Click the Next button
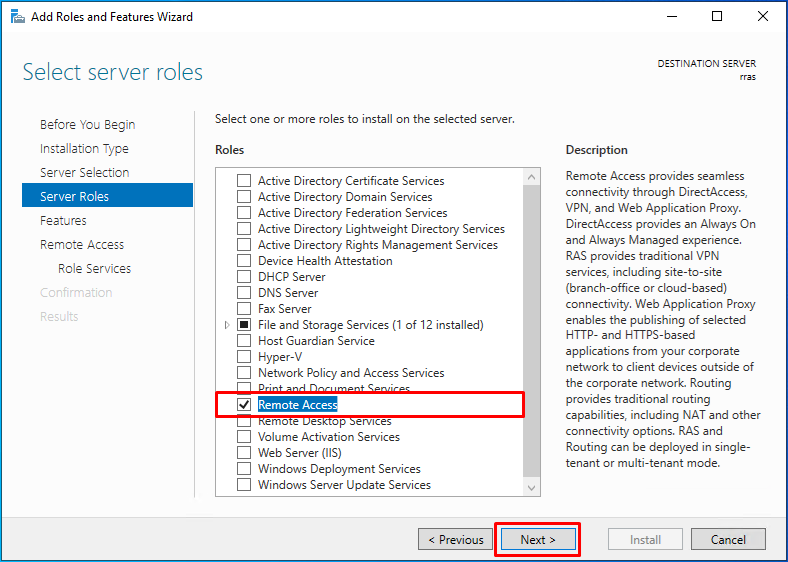This screenshot has width=788, height=562. [538, 539]
